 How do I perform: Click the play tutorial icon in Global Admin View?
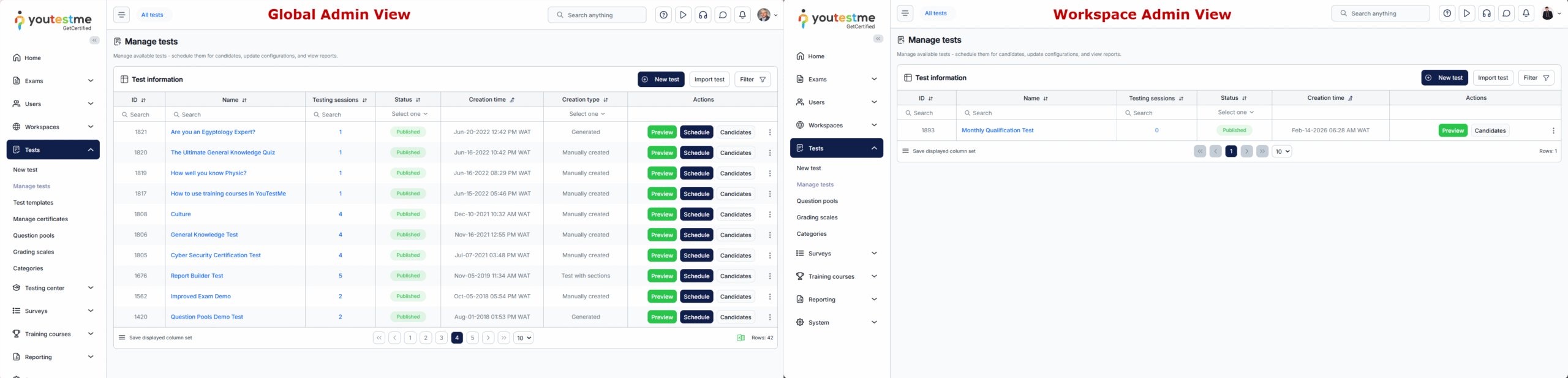tap(683, 15)
